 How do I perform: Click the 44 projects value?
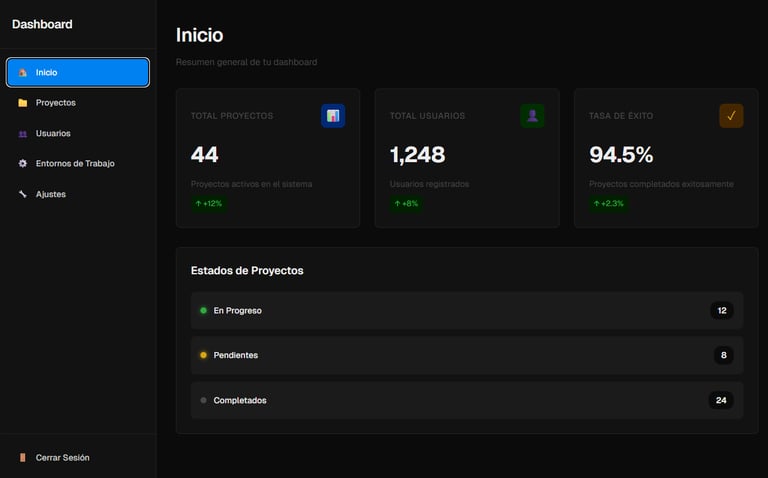click(204, 155)
